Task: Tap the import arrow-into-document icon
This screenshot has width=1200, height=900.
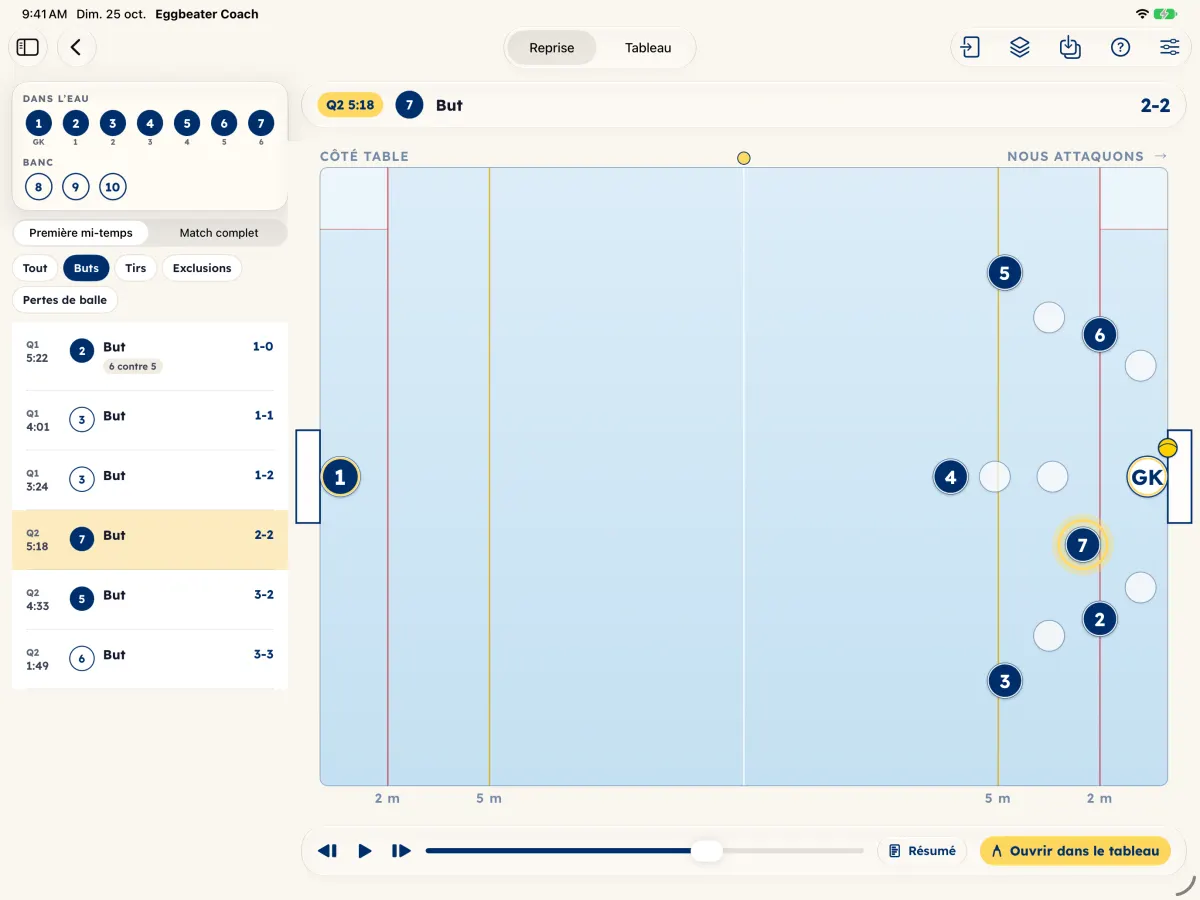Action: [x=970, y=47]
